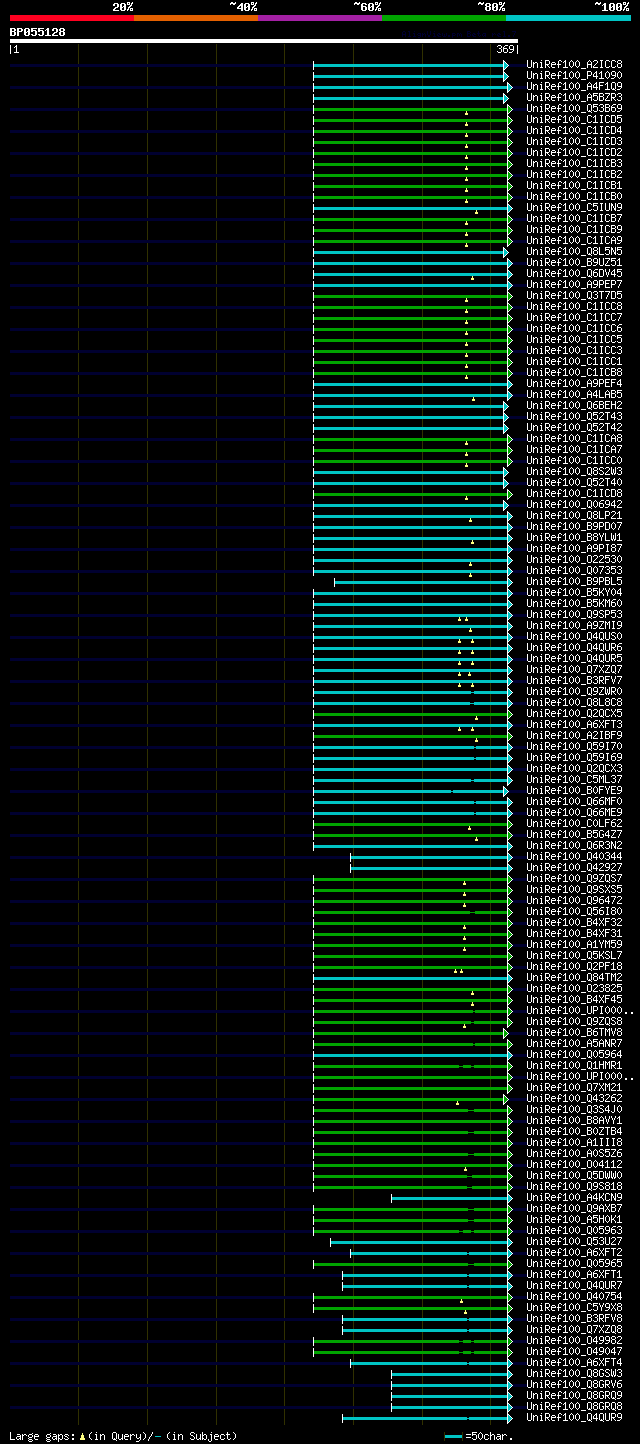The image size is (640, 1444).
Task: Select the UniRef100_Q8S2W3 label
Action: 574,471
